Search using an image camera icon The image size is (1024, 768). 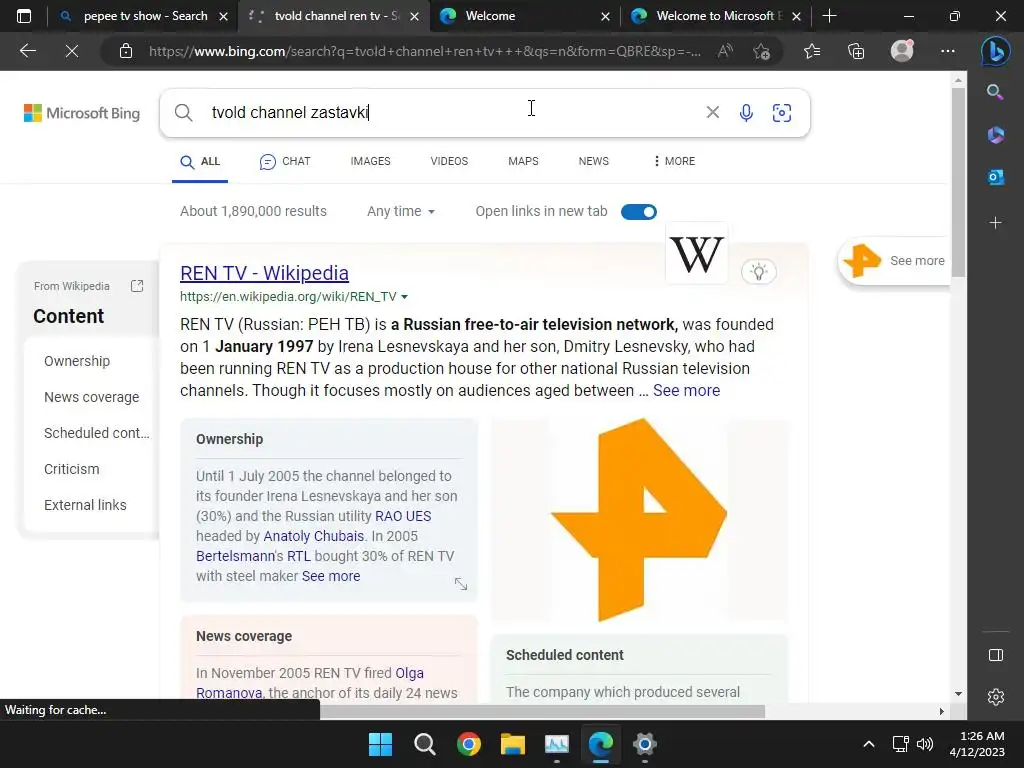tap(782, 113)
